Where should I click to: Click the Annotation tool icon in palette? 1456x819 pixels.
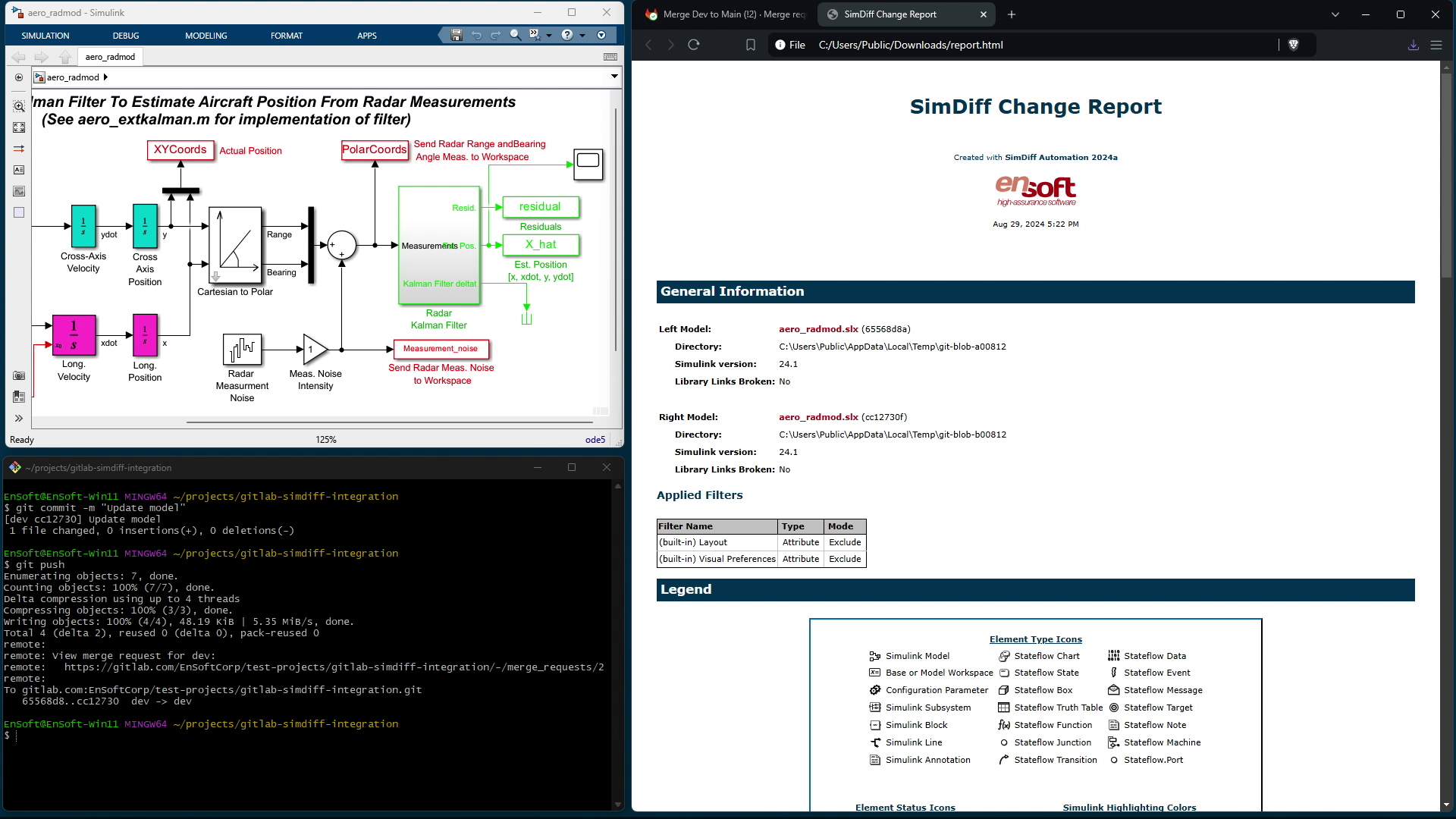pos(19,170)
